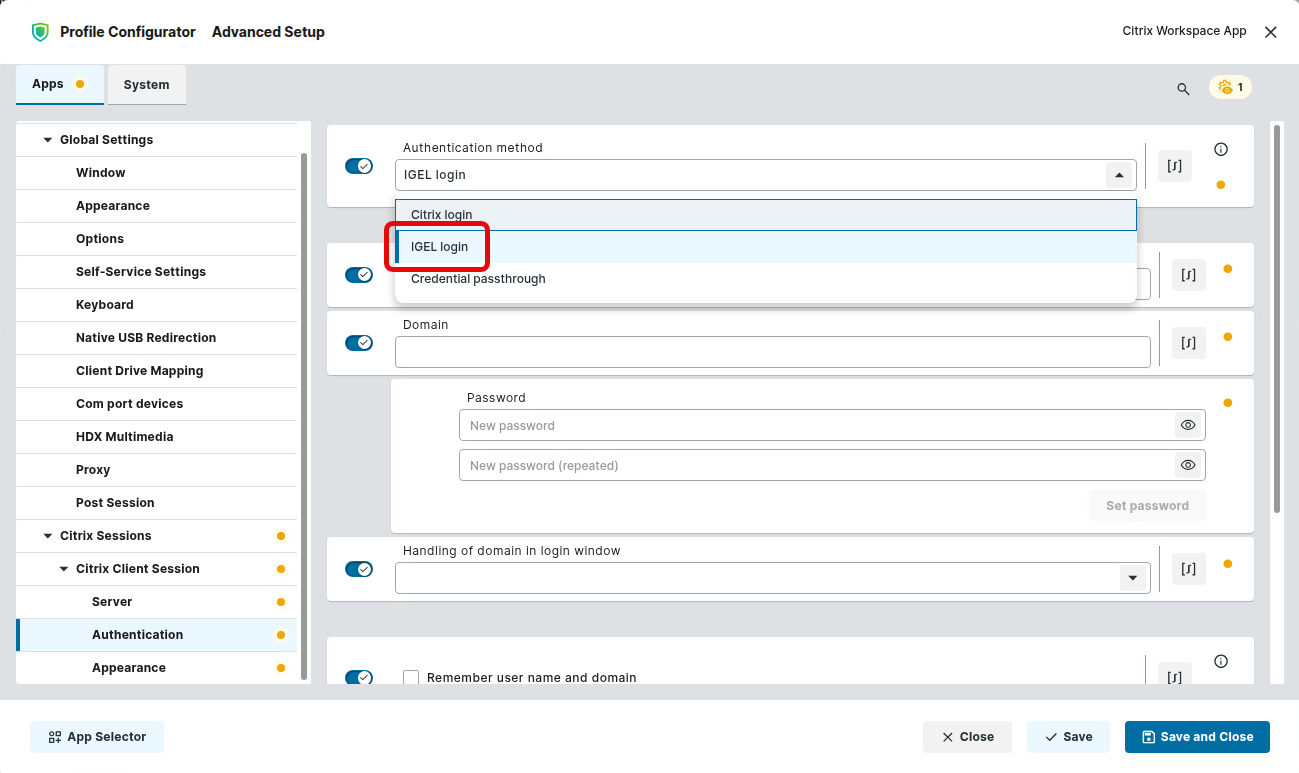Open HDX Multimedia settings

[157, 437]
